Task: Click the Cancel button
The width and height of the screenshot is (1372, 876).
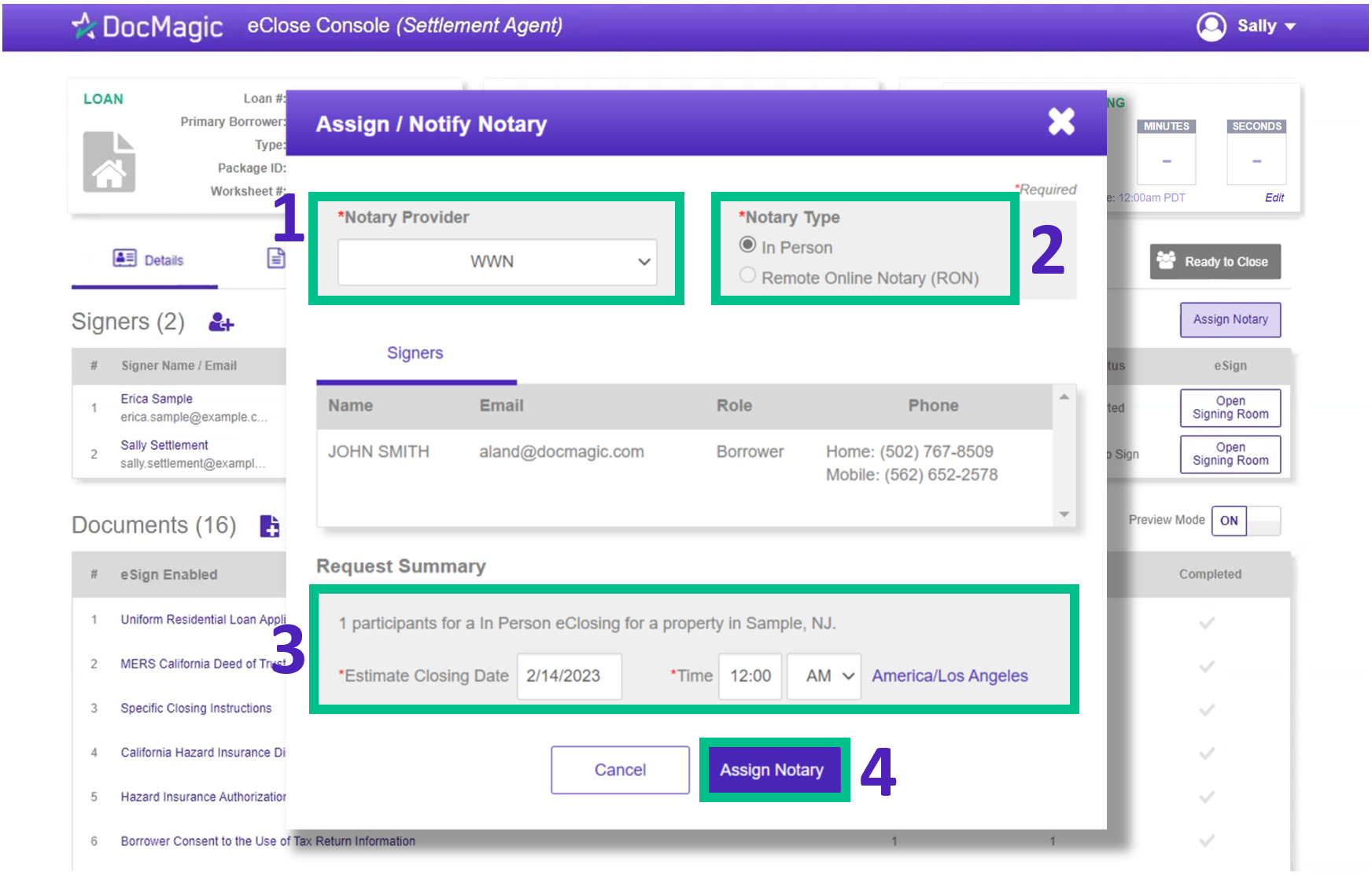Action: tap(620, 770)
